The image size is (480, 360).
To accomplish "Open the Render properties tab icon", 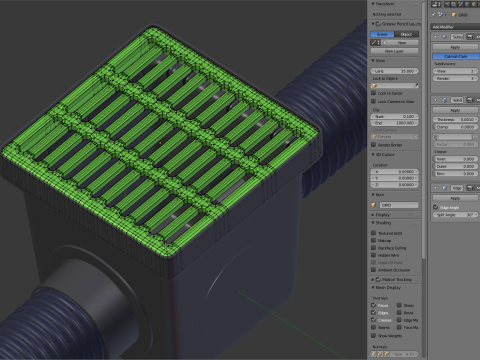I will pyautogui.click(x=447, y=4).
